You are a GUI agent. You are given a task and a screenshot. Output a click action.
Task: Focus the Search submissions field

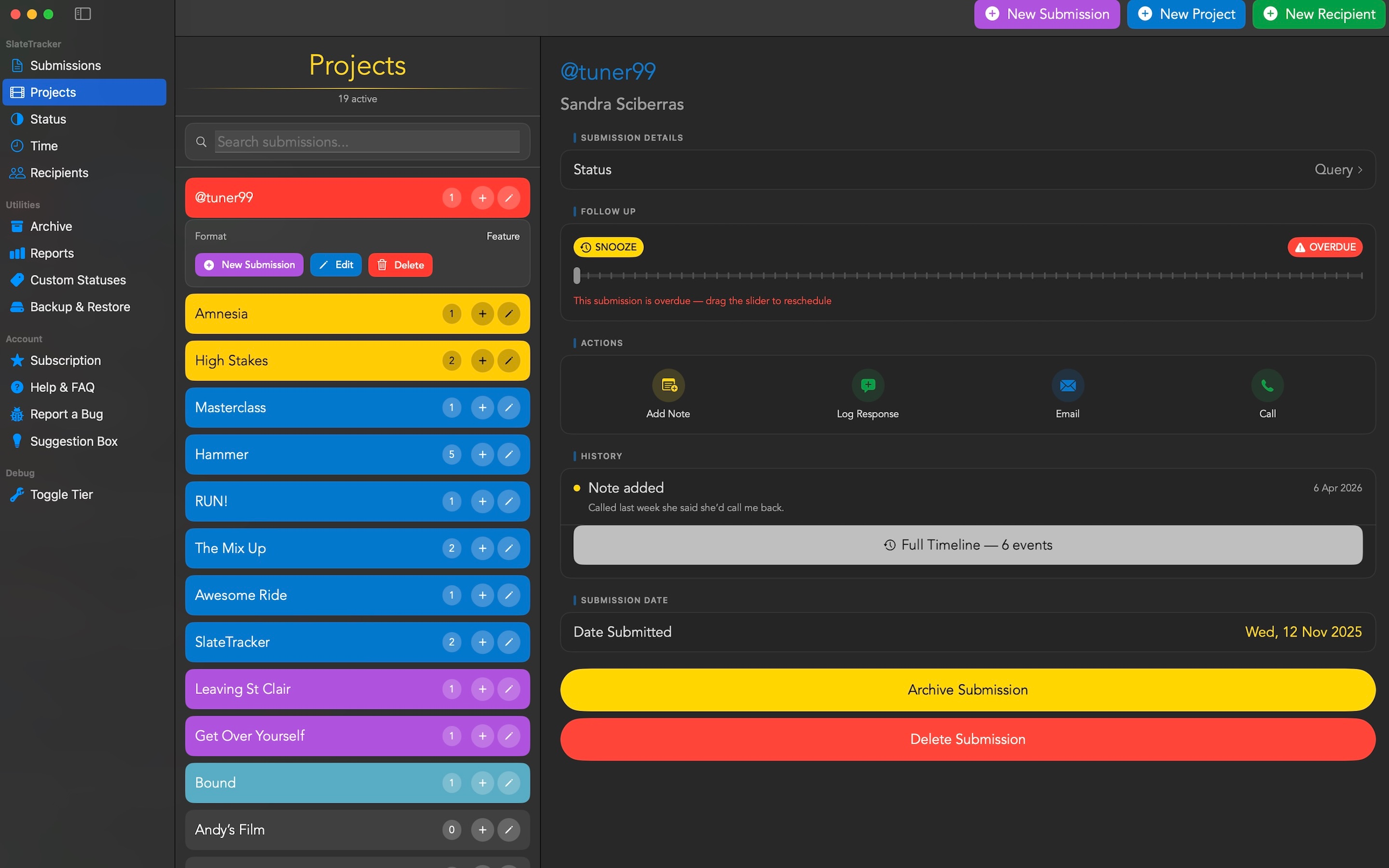point(368,142)
